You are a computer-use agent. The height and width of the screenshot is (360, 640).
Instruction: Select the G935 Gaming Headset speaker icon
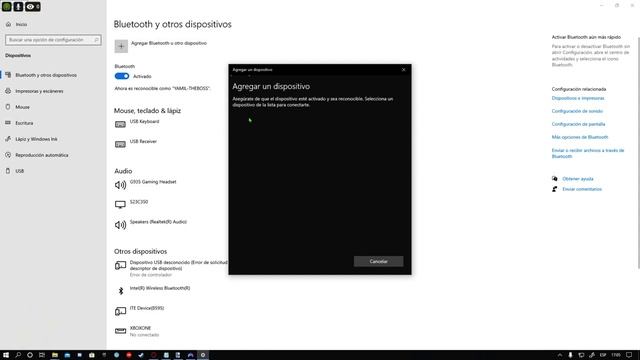pyautogui.click(x=120, y=185)
